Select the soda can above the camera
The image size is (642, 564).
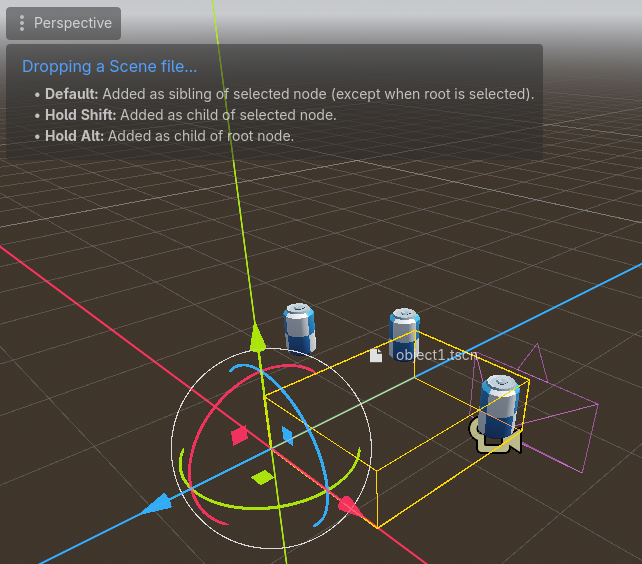point(499,406)
